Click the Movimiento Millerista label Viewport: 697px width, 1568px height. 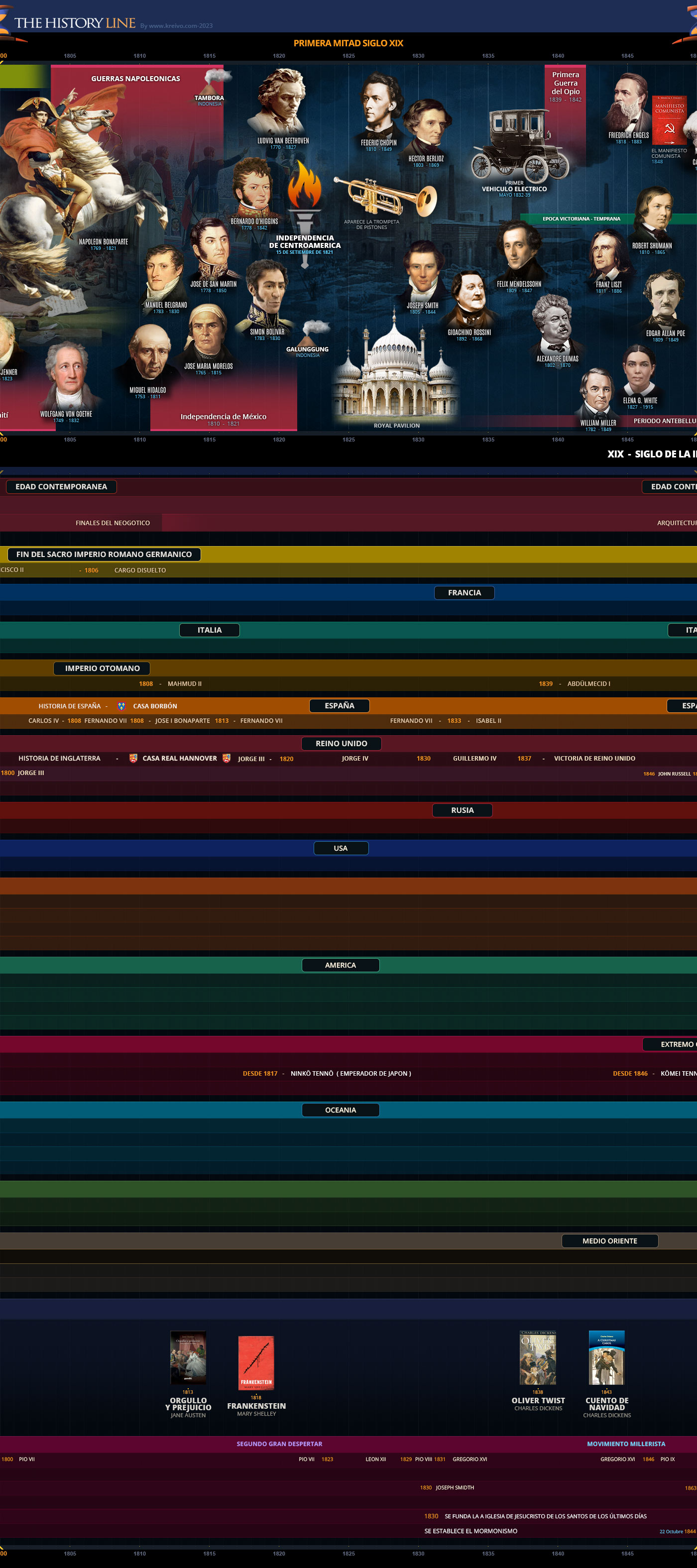[x=626, y=1444]
